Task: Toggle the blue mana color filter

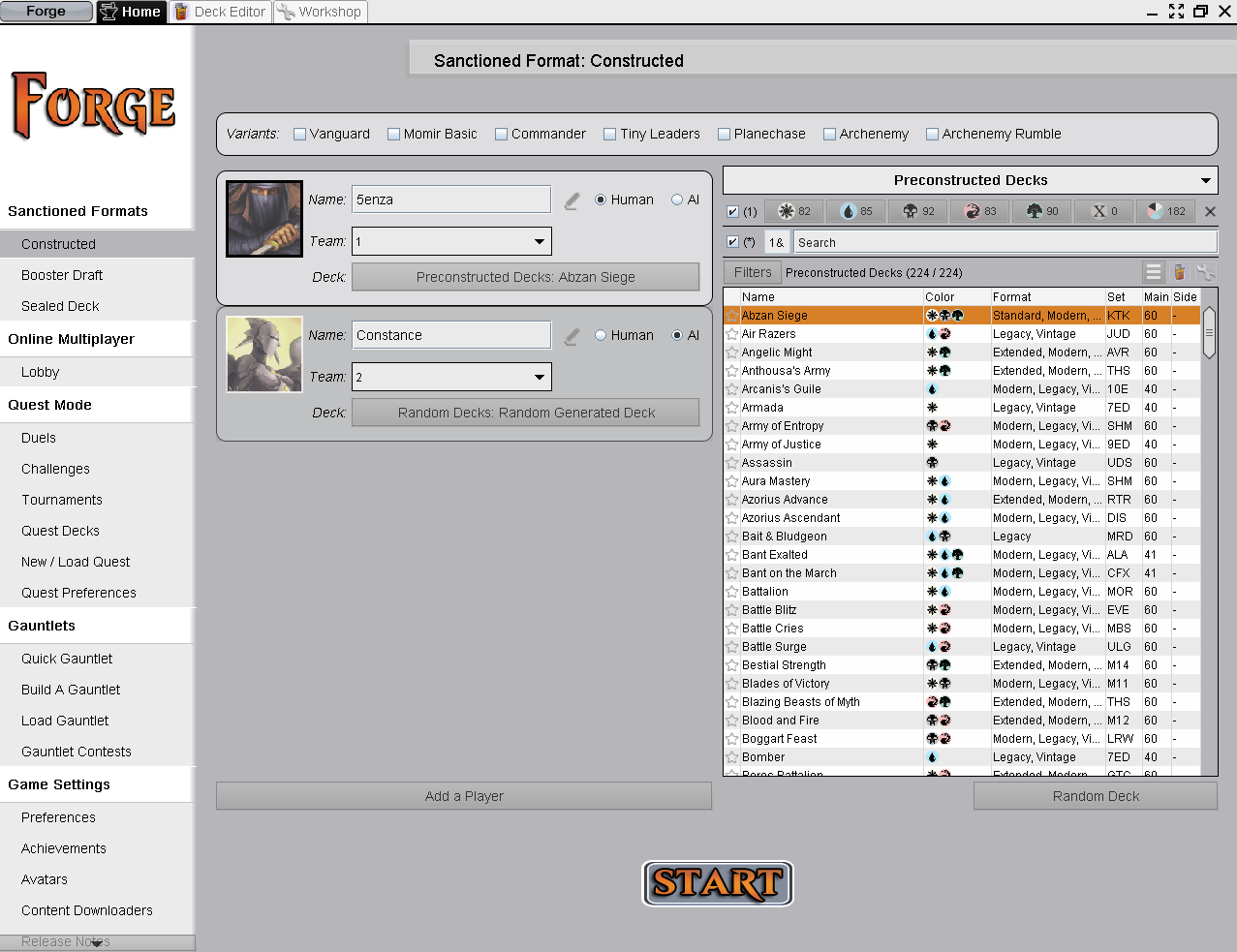Action: [855, 211]
